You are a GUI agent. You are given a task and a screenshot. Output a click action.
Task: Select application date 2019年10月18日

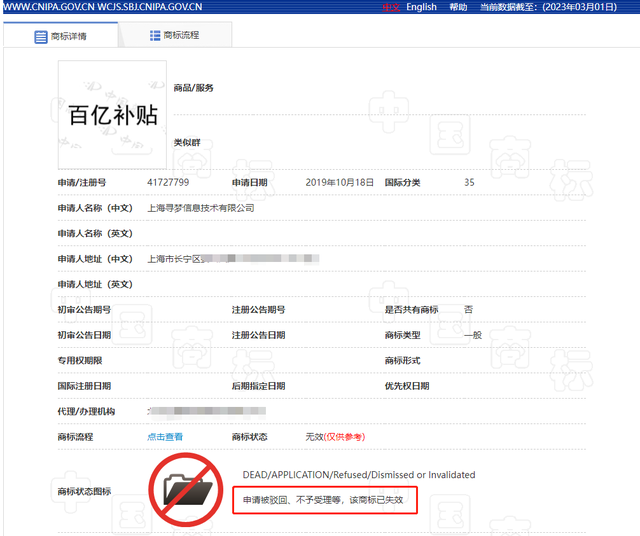[x=340, y=182]
